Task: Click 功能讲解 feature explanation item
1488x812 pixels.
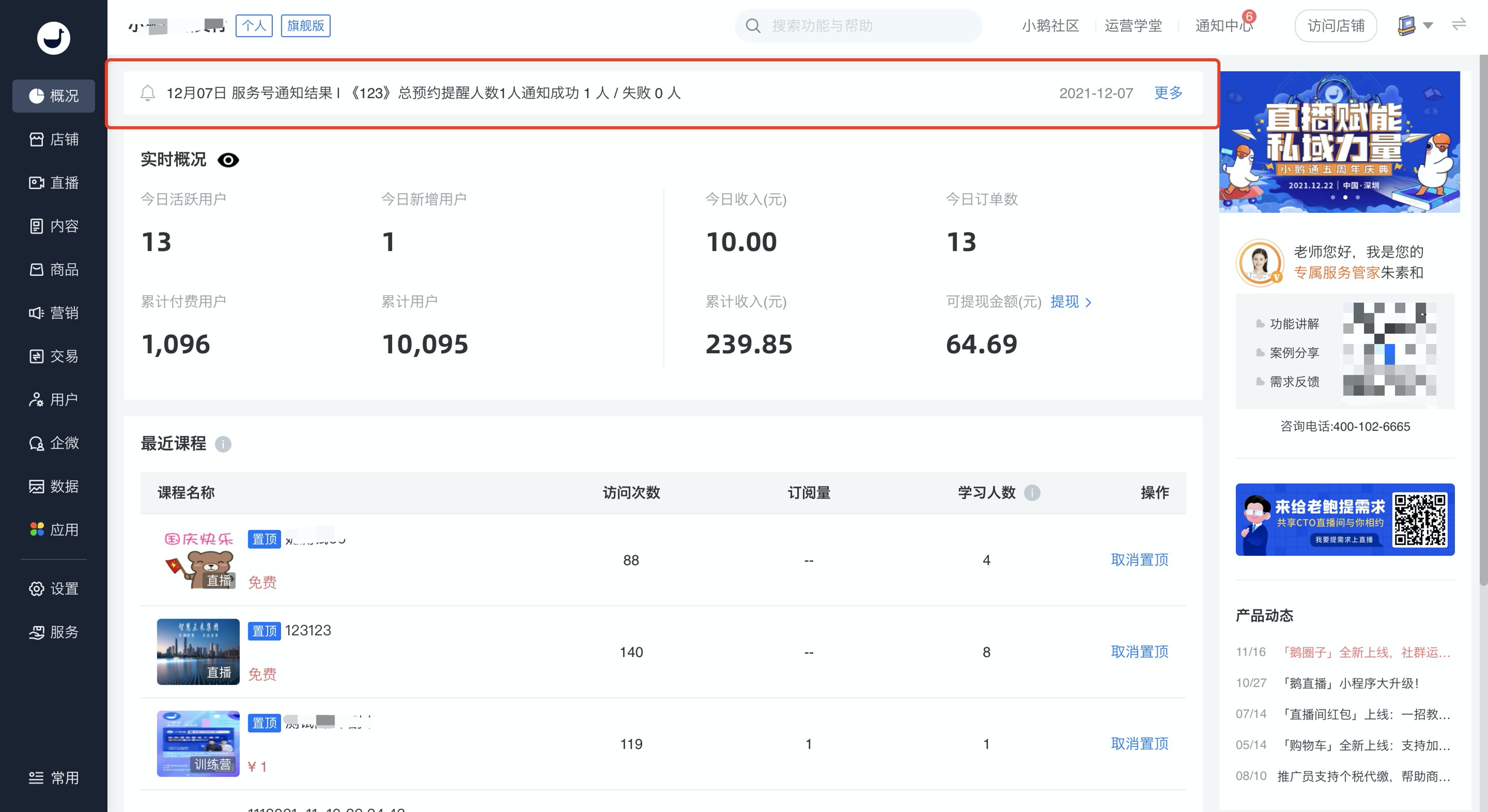Action: (x=1294, y=323)
